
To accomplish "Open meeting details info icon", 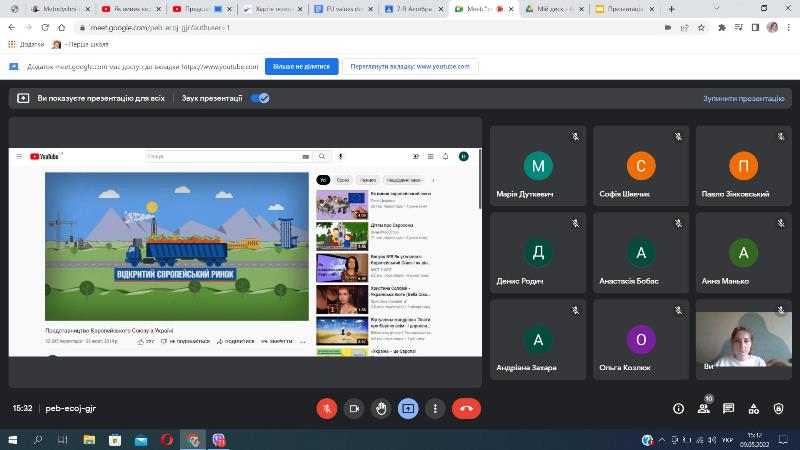I will 678,408.
